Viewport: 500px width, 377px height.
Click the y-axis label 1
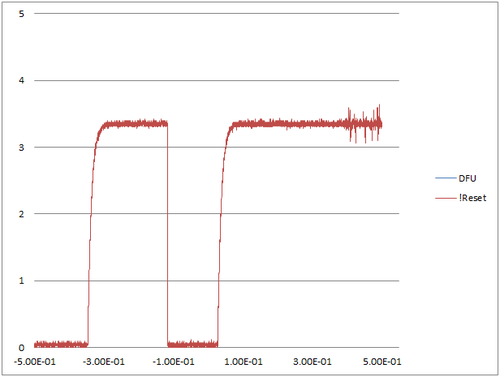tap(22, 281)
